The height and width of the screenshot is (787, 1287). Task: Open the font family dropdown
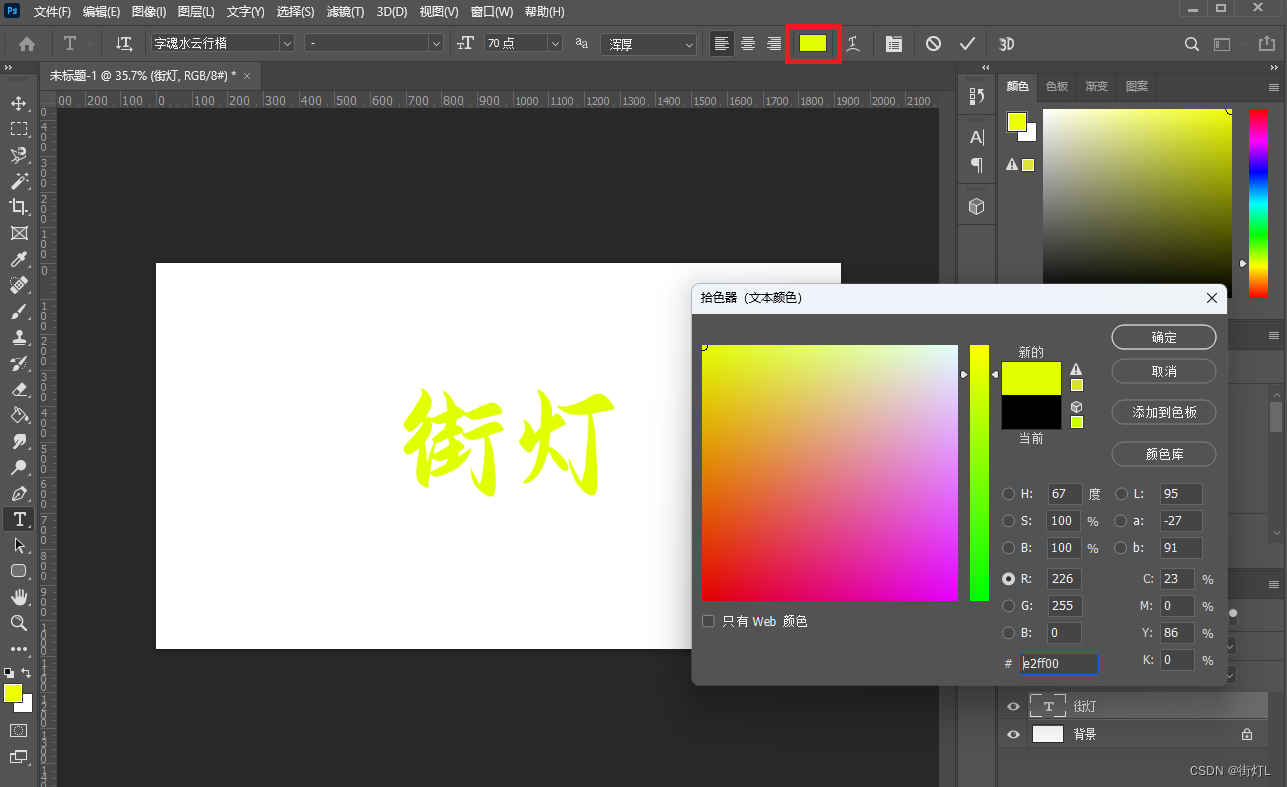coord(287,44)
